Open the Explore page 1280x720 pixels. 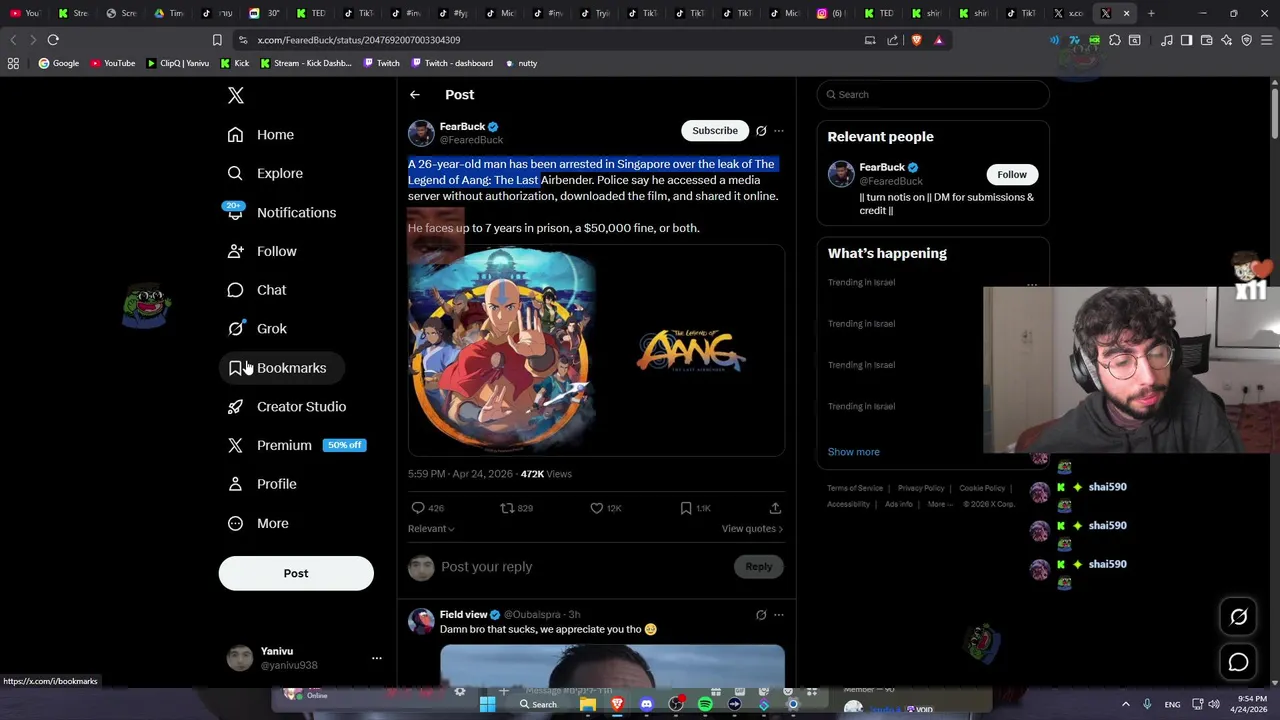265,173
